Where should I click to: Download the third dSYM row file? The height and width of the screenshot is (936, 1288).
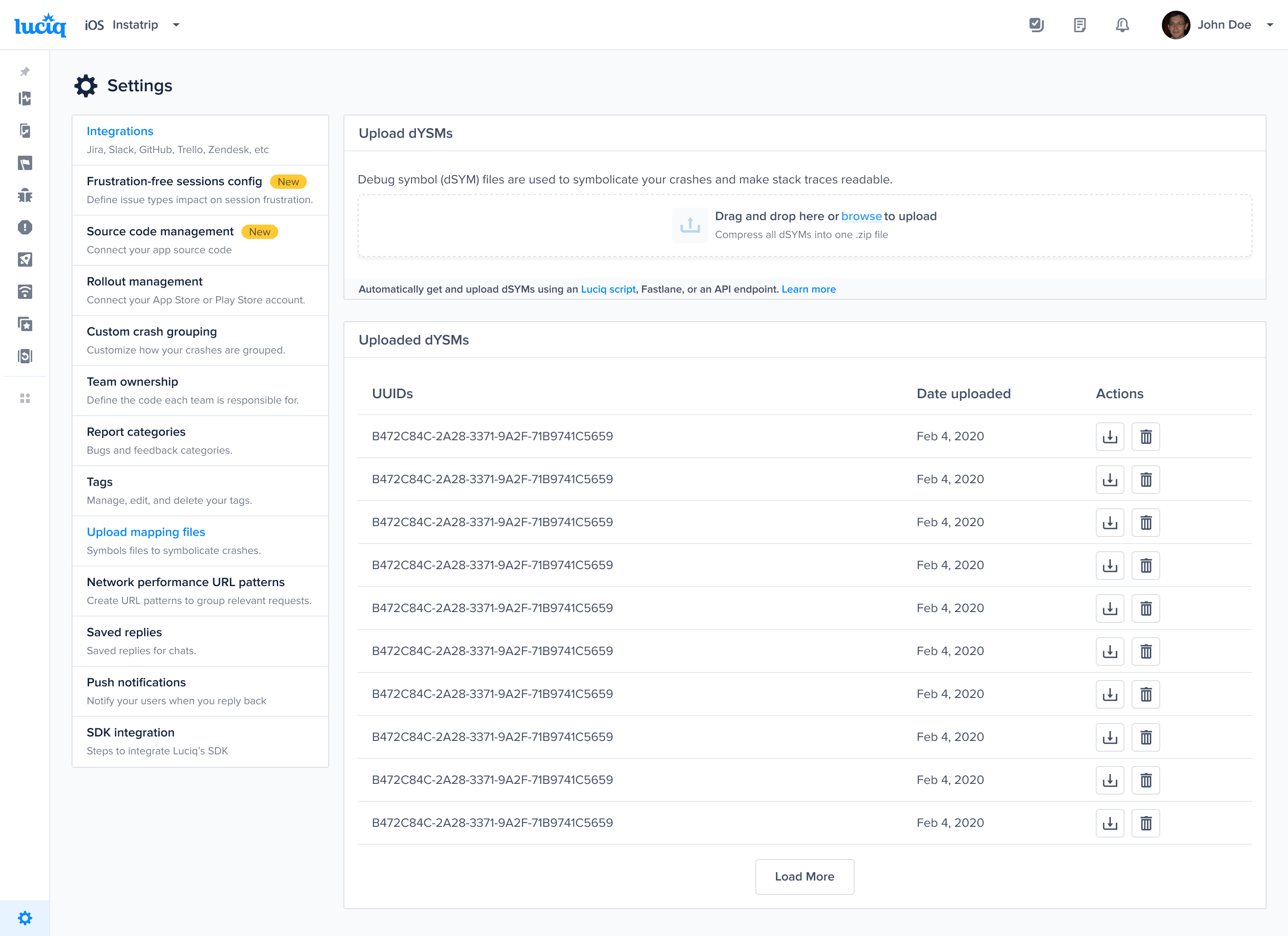(1110, 522)
